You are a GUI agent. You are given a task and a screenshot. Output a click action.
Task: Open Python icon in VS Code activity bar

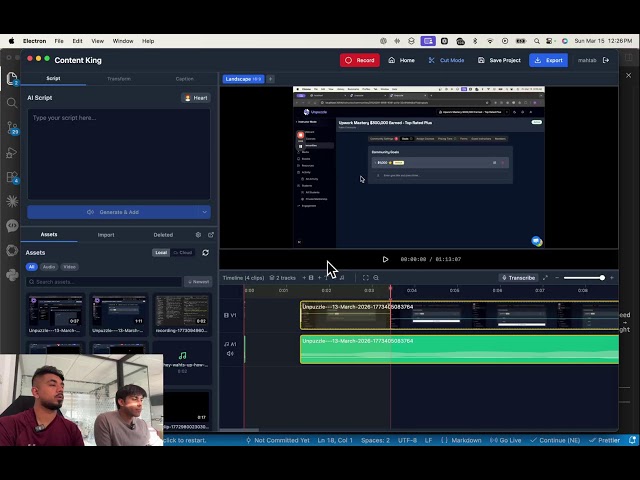(12, 275)
